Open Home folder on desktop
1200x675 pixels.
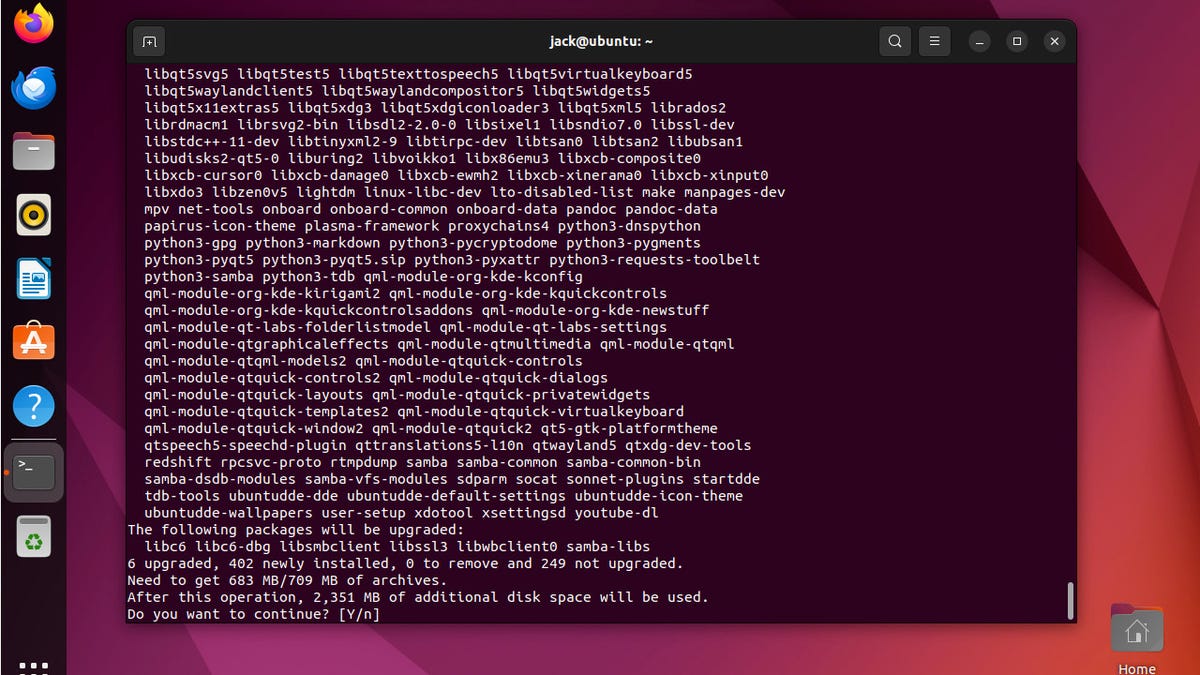pyautogui.click(x=1136, y=640)
